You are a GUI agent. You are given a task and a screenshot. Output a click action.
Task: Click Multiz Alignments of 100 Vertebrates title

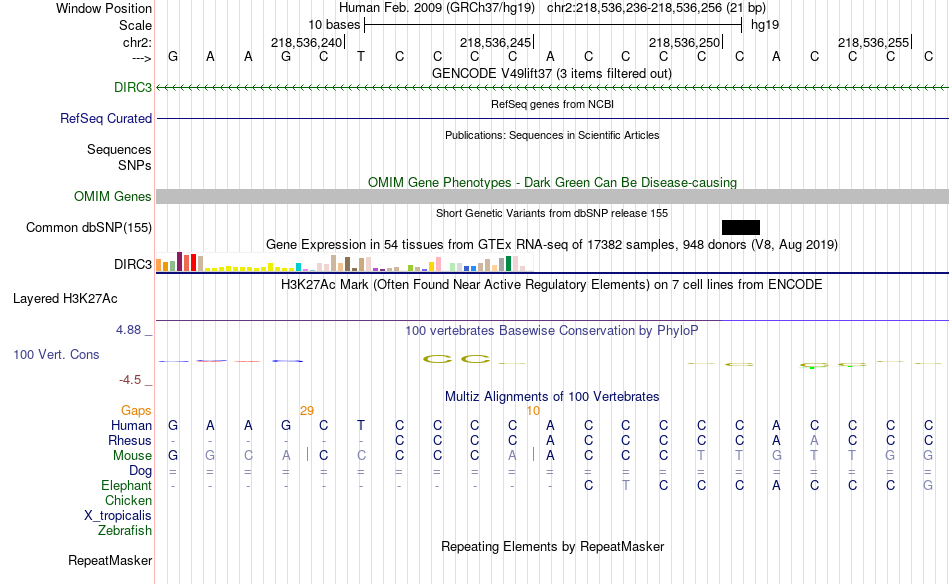552,397
